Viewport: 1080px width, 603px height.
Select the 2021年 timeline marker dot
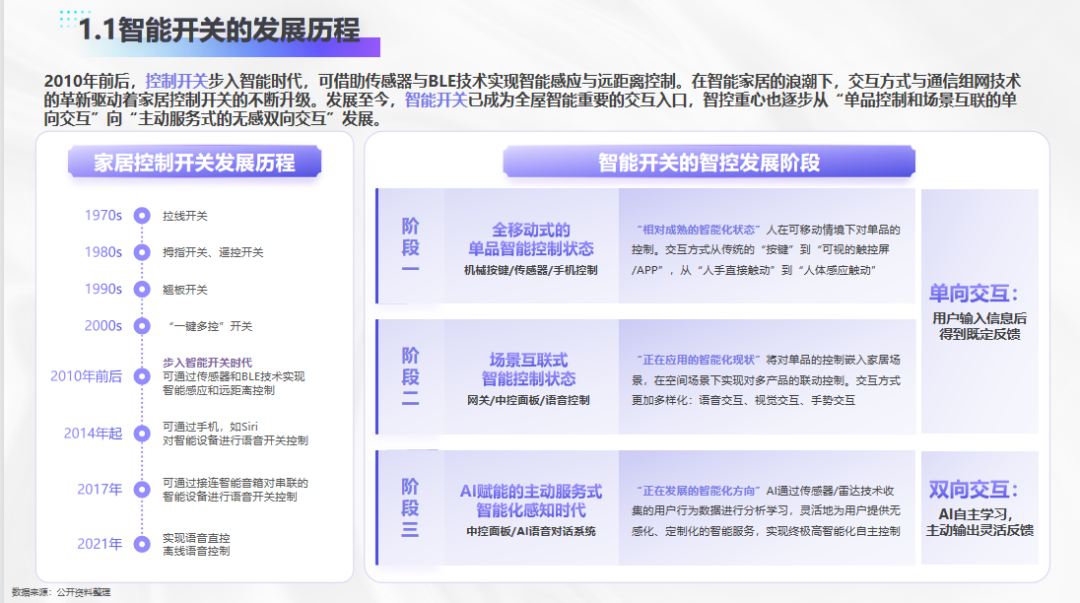tap(141, 544)
